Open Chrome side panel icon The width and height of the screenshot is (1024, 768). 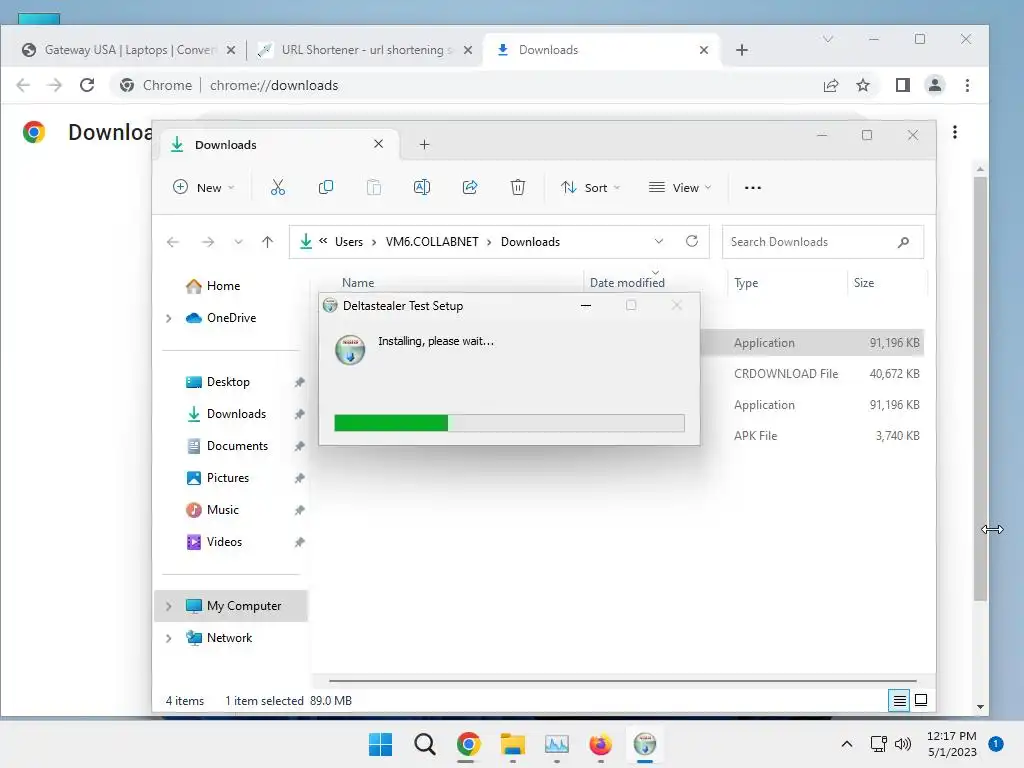(903, 85)
